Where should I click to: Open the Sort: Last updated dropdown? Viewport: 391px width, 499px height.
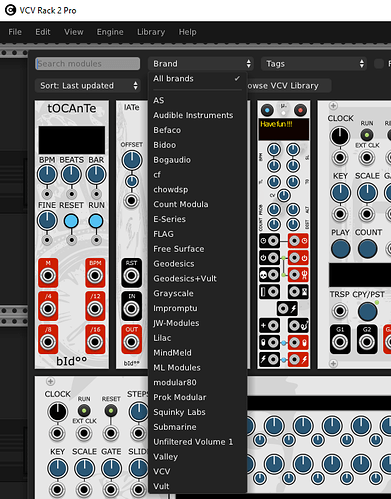coord(88,86)
